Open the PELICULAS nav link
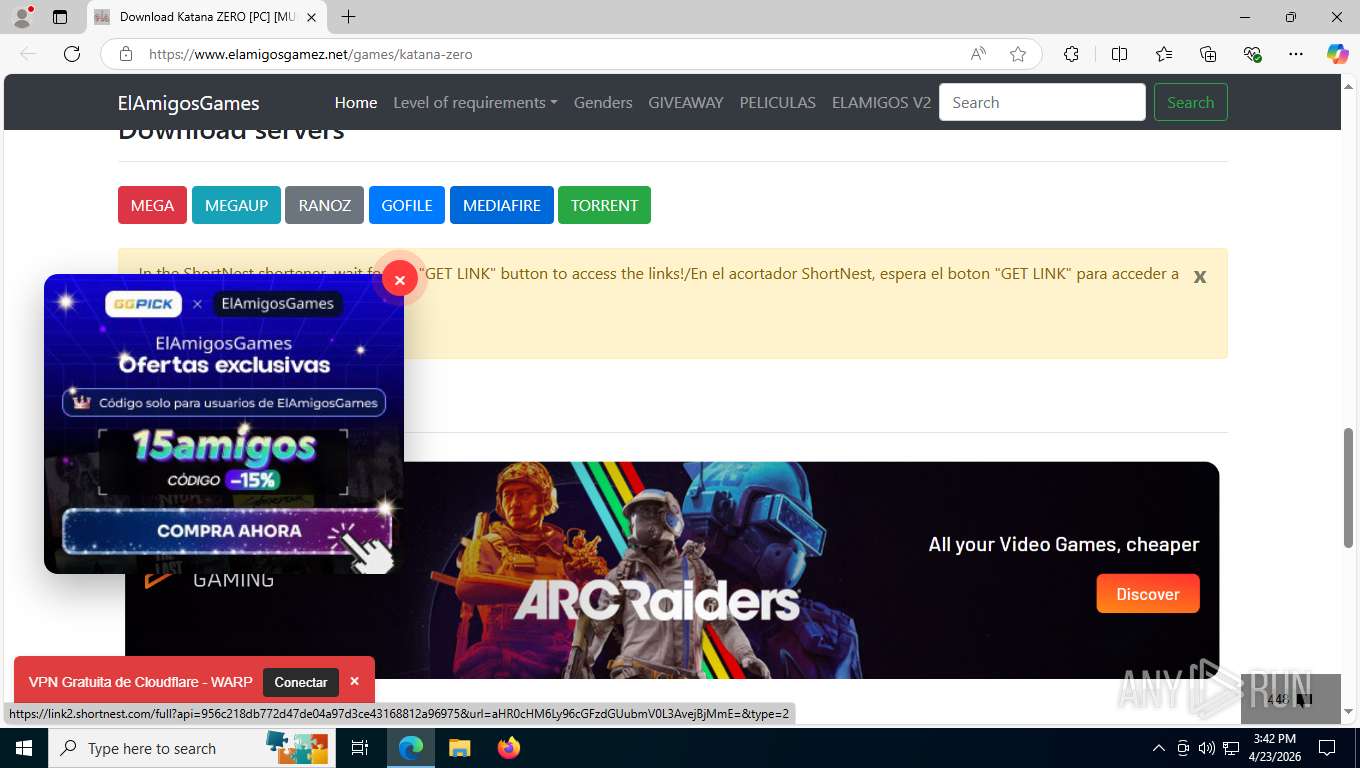Viewport: 1360px width, 768px height. [x=778, y=102]
